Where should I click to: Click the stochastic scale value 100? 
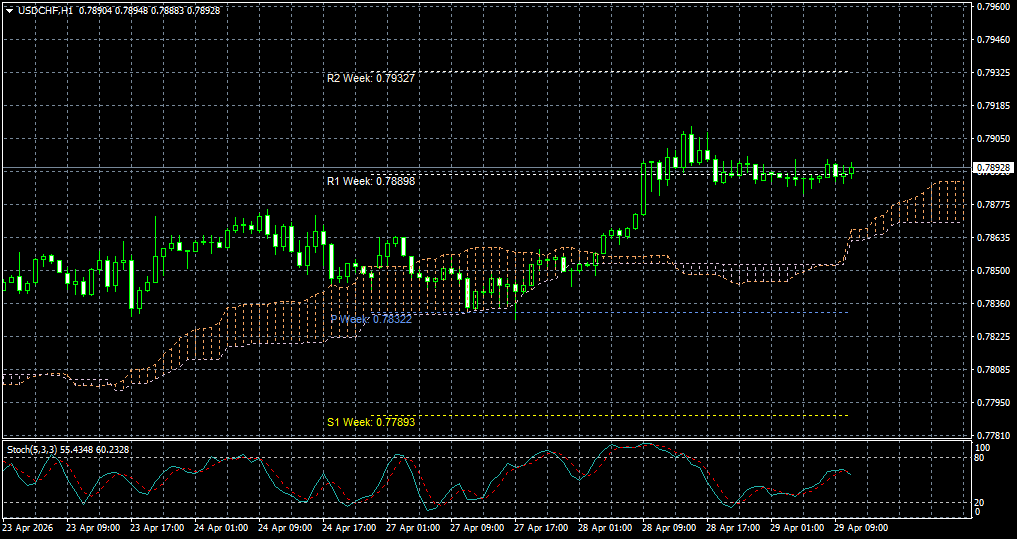[983, 448]
